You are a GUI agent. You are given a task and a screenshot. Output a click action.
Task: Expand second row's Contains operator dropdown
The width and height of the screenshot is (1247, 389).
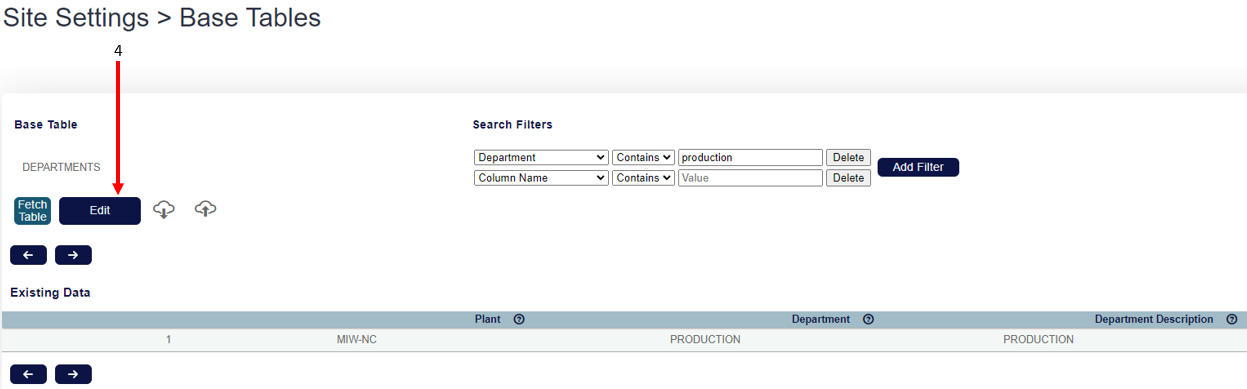tap(644, 178)
